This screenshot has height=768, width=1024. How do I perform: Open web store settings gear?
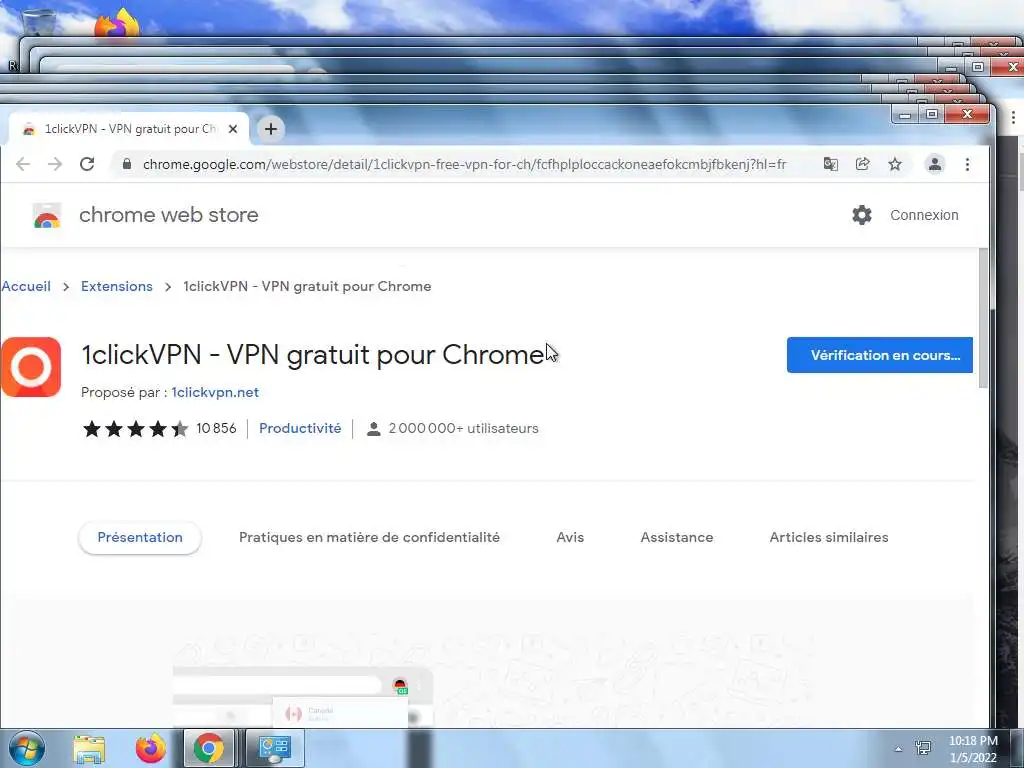862,215
